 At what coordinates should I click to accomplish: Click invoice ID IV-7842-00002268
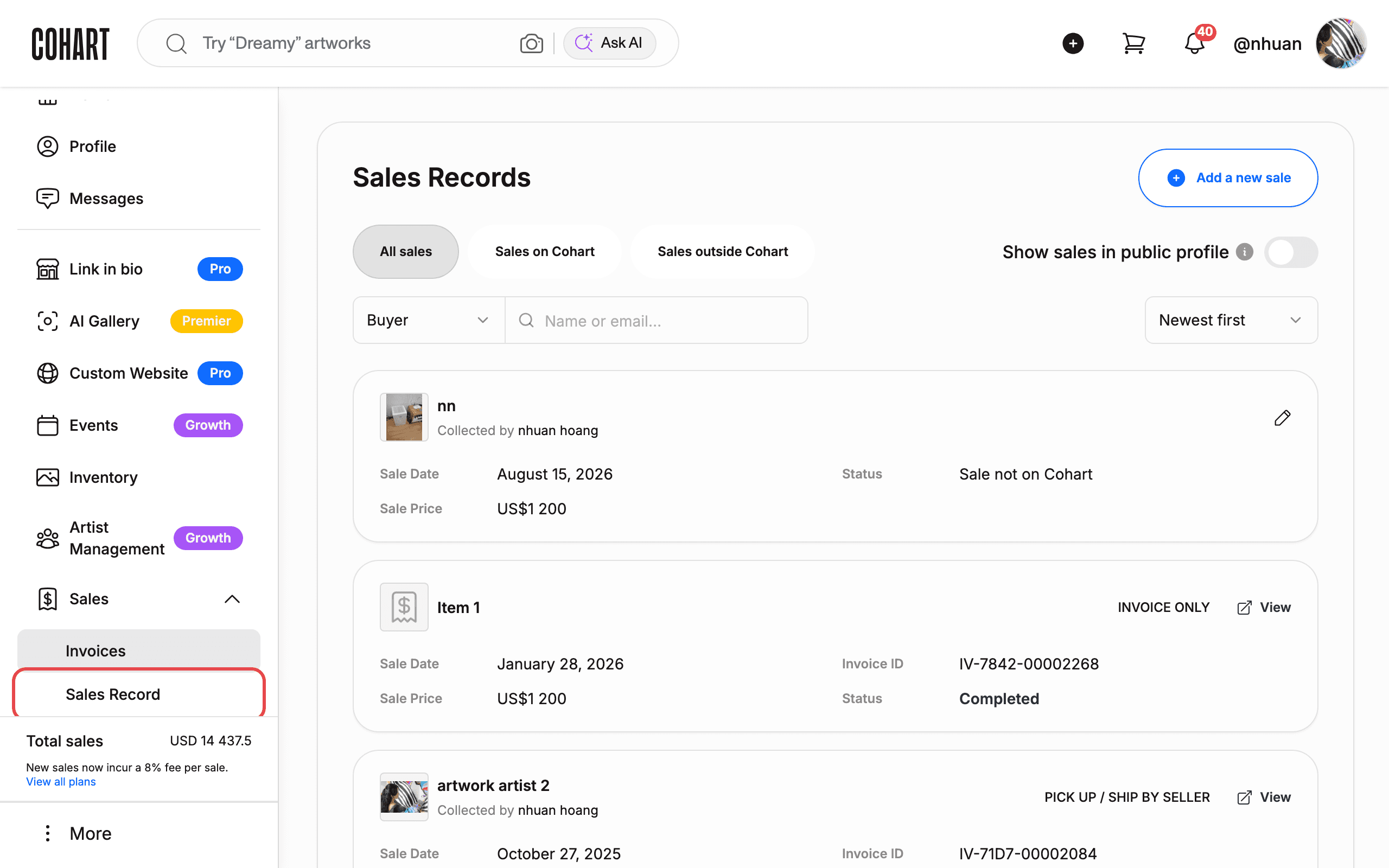[1029, 664]
